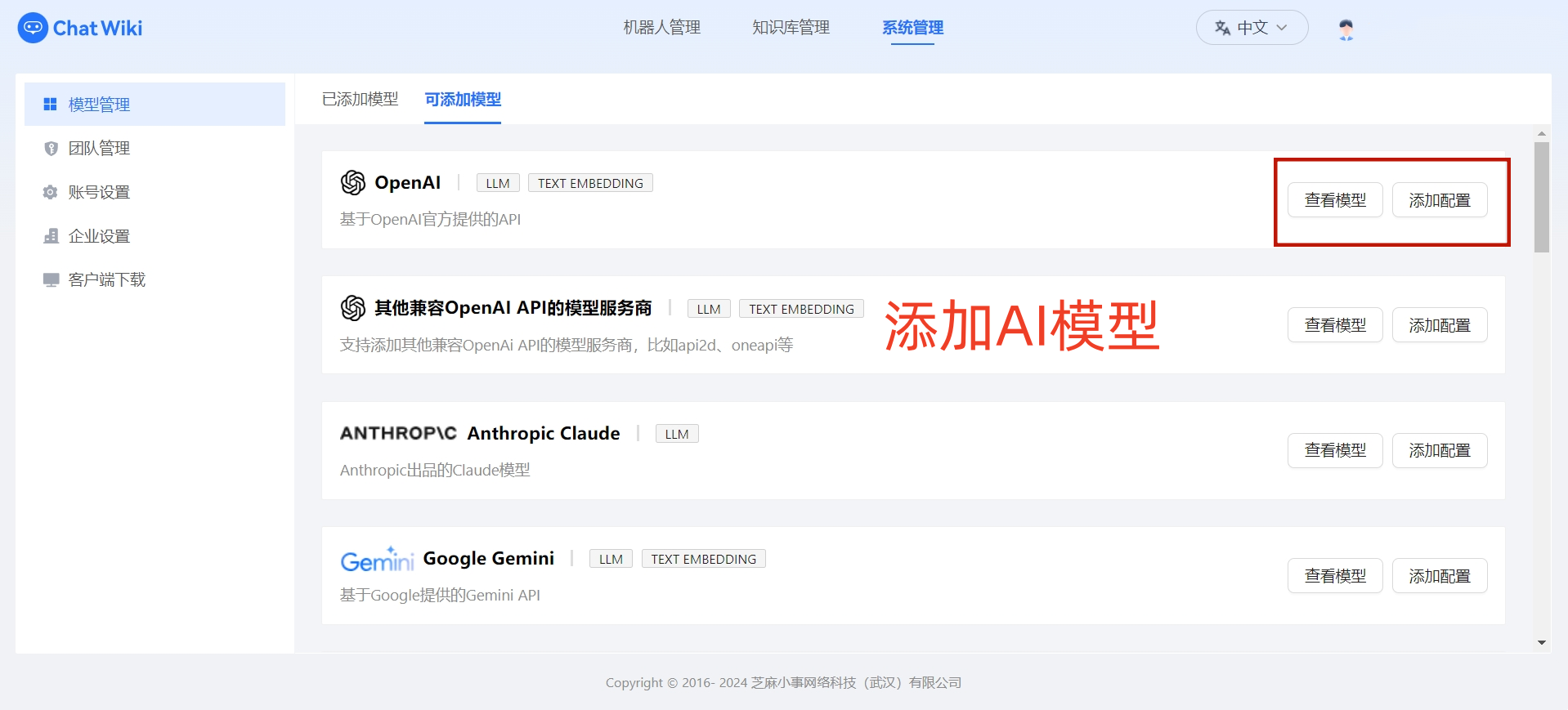Click the Chat Wiki brand name

[x=97, y=29]
